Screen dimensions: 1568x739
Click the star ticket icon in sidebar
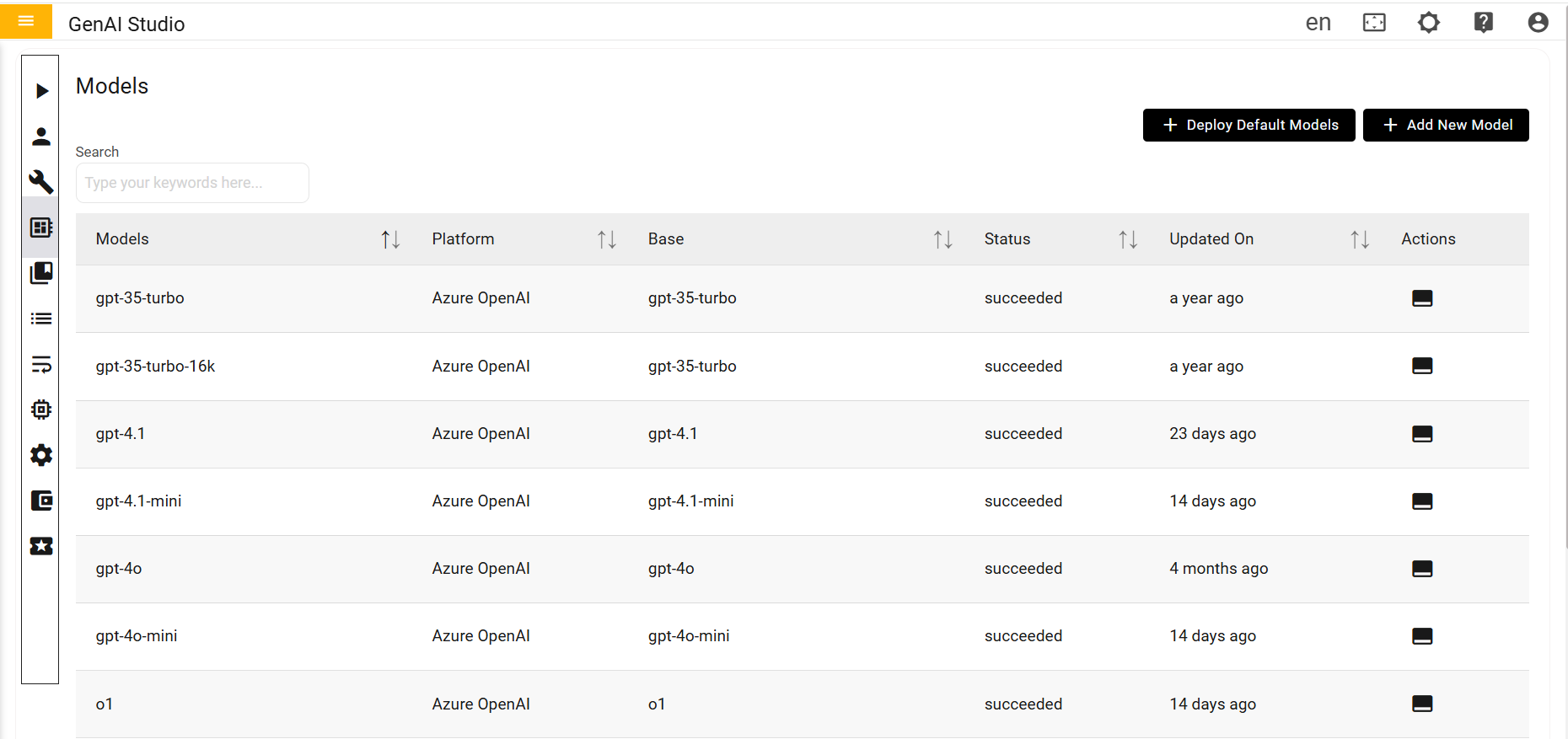point(41,546)
